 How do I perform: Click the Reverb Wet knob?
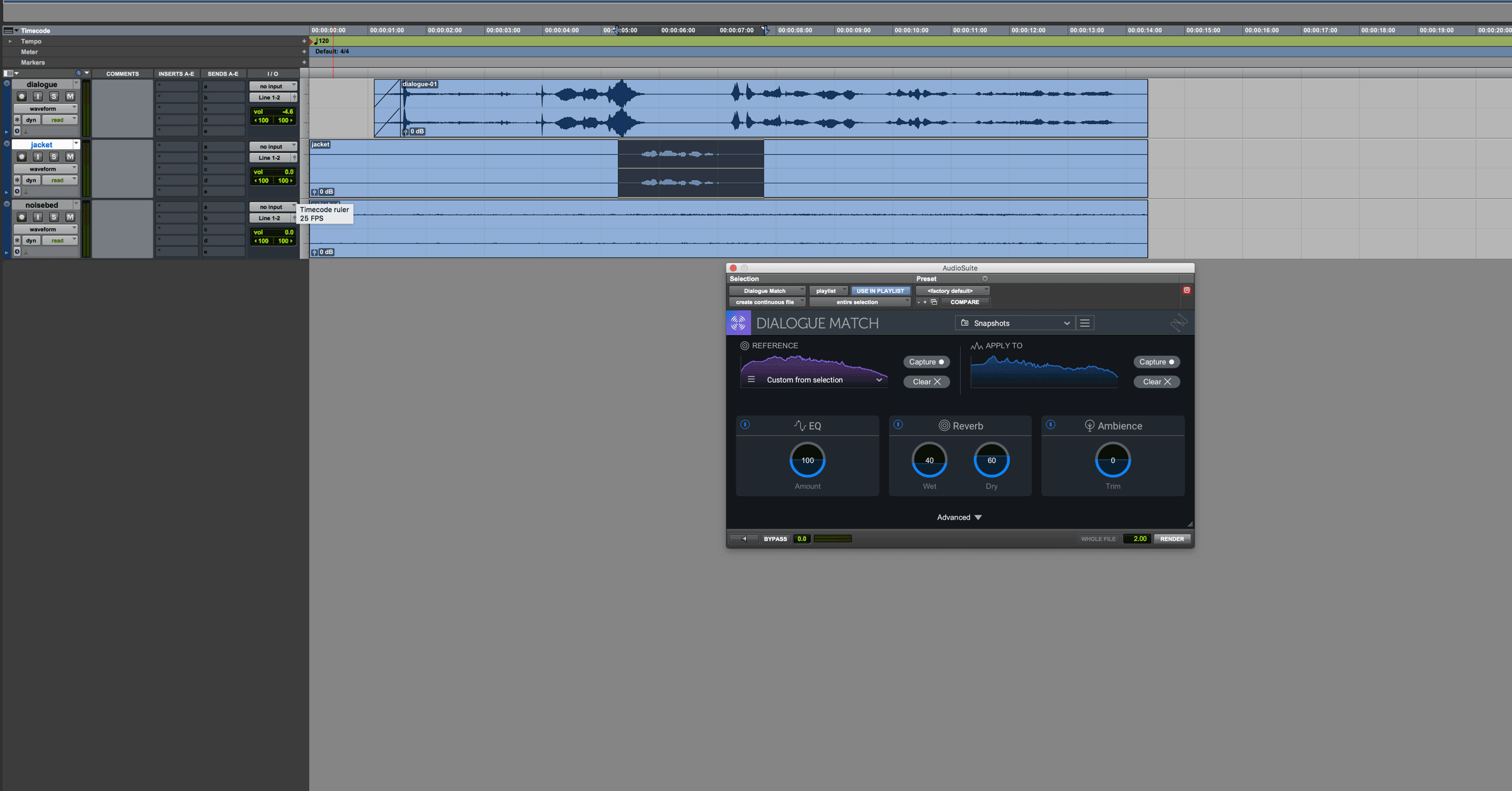pos(929,460)
